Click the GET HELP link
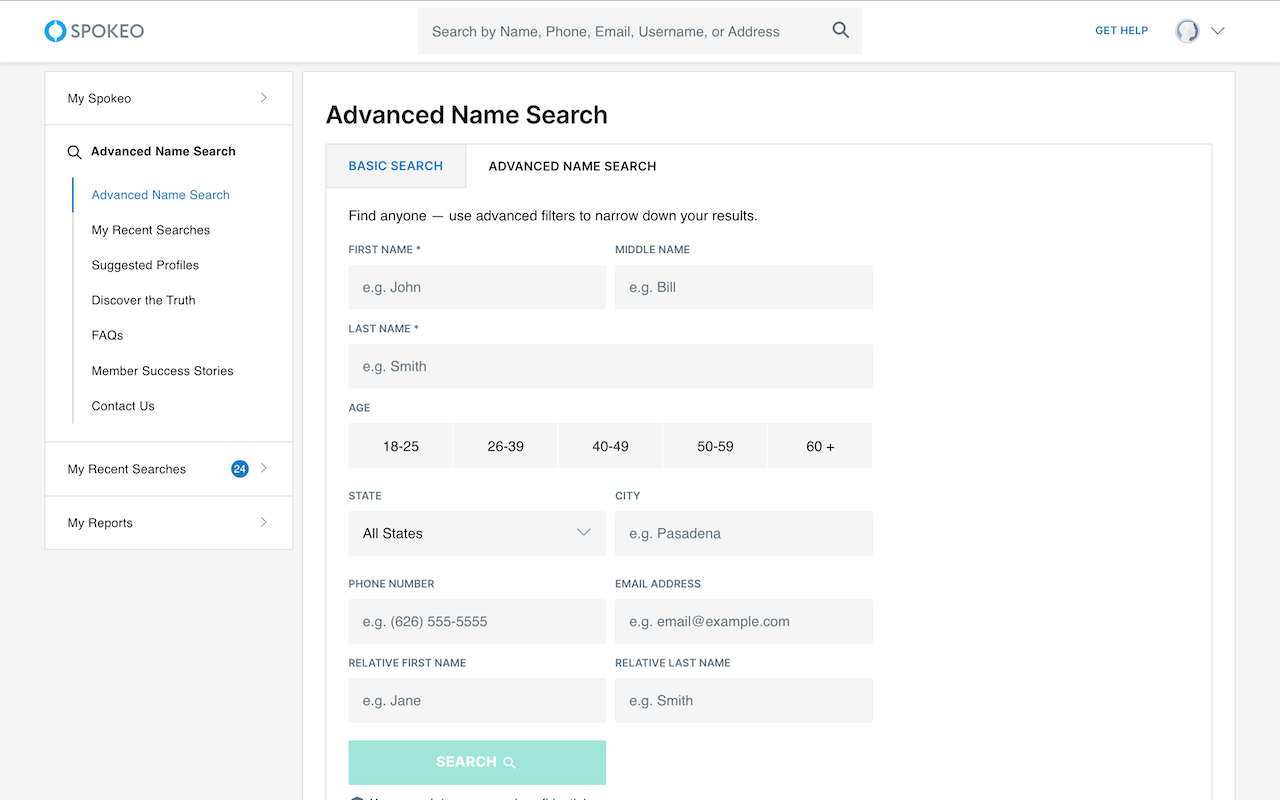Image resolution: width=1280 pixels, height=800 pixels. click(1121, 30)
